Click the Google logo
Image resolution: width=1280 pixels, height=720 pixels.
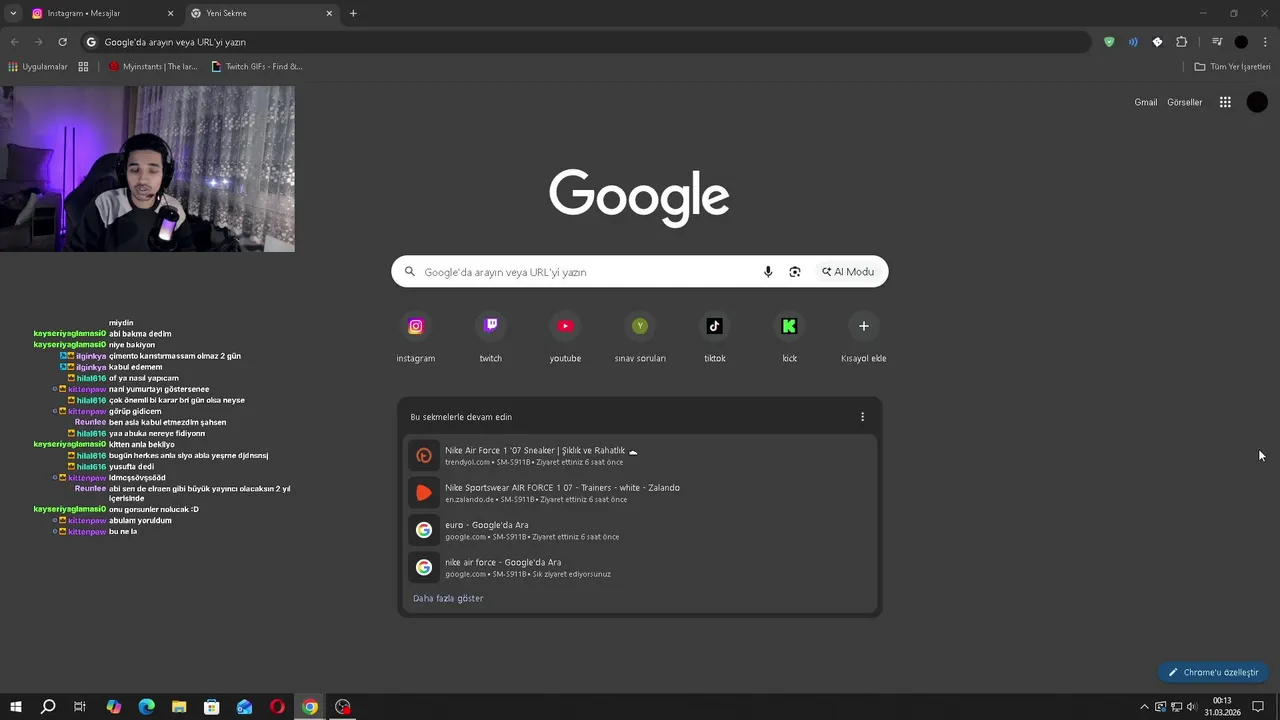point(639,197)
